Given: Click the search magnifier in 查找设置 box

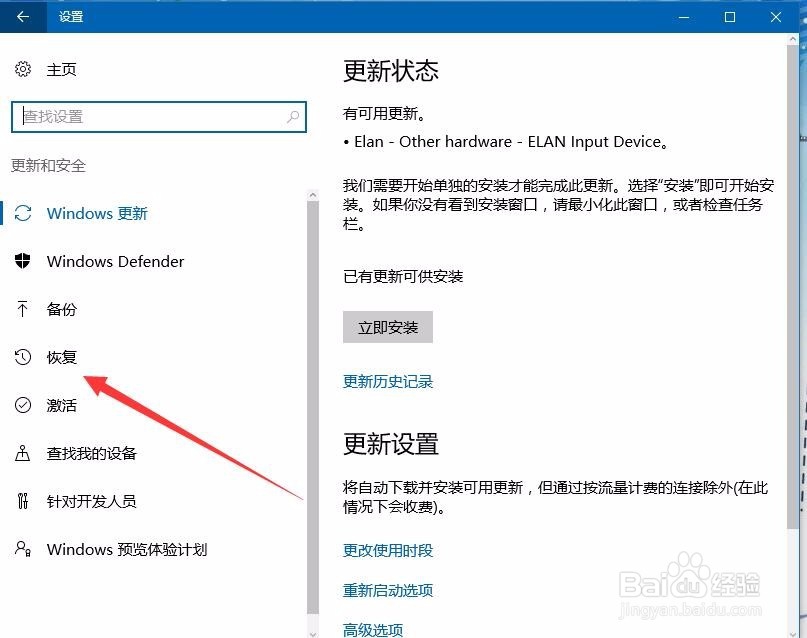Looking at the screenshot, I should [291, 117].
